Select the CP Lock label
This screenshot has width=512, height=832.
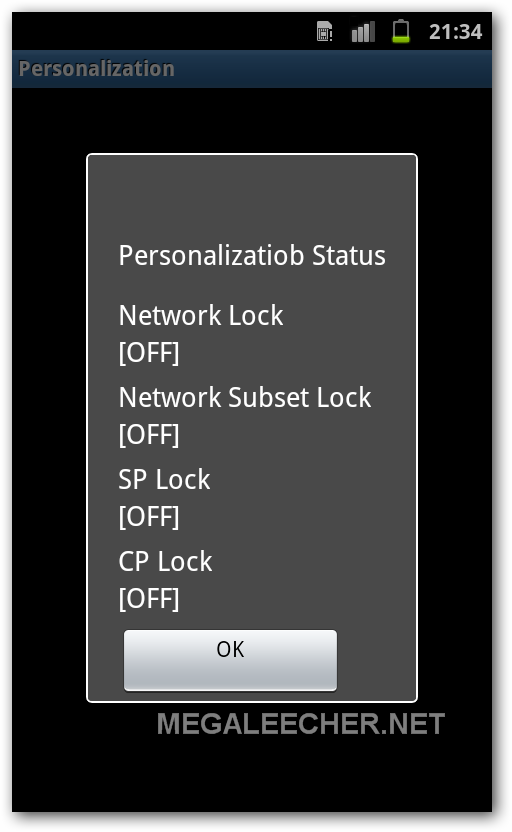(x=165, y=561)
